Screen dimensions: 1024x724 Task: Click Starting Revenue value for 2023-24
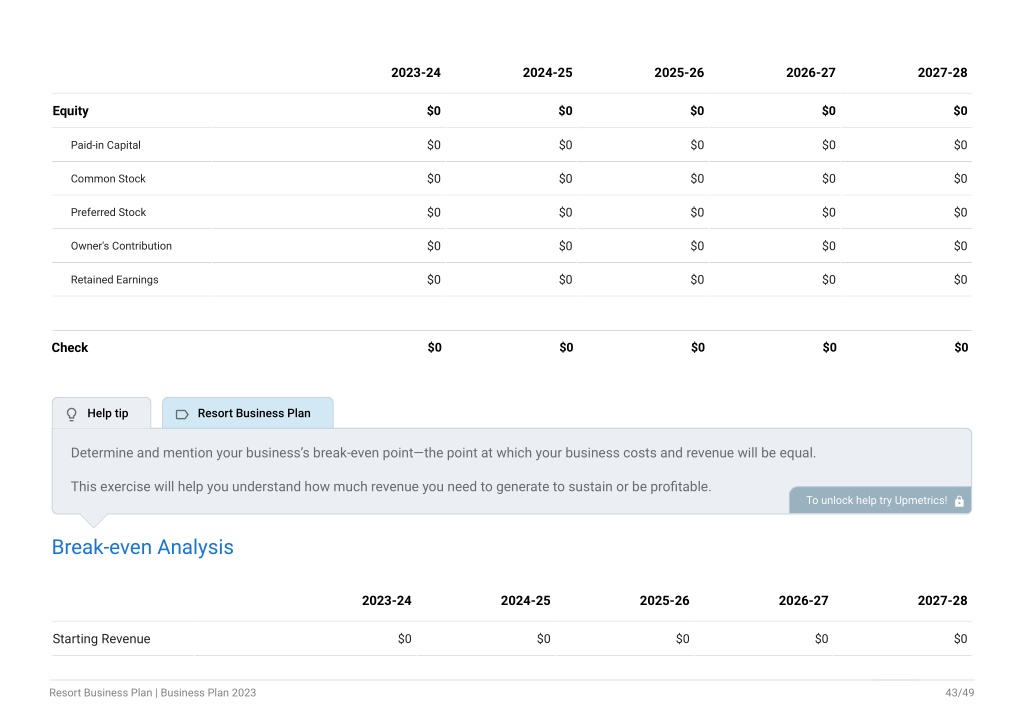[x=405, y=639]
